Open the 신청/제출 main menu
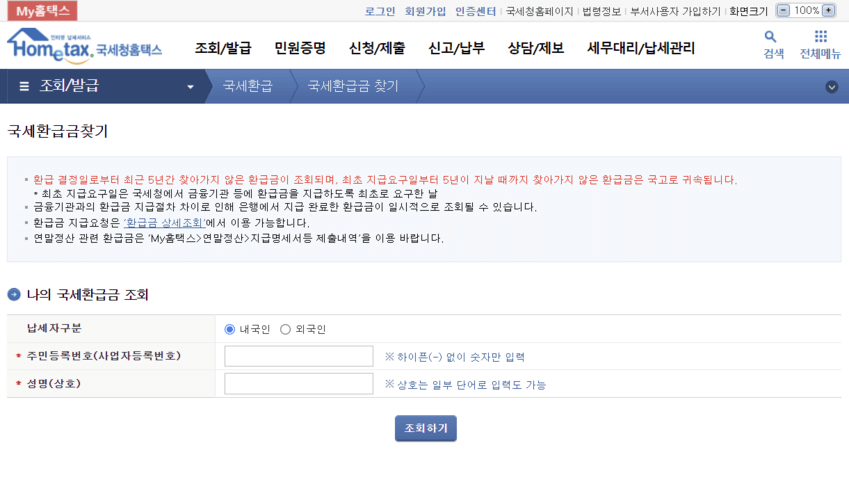Viewport: 849px width, 489px height. click(377, 48)
